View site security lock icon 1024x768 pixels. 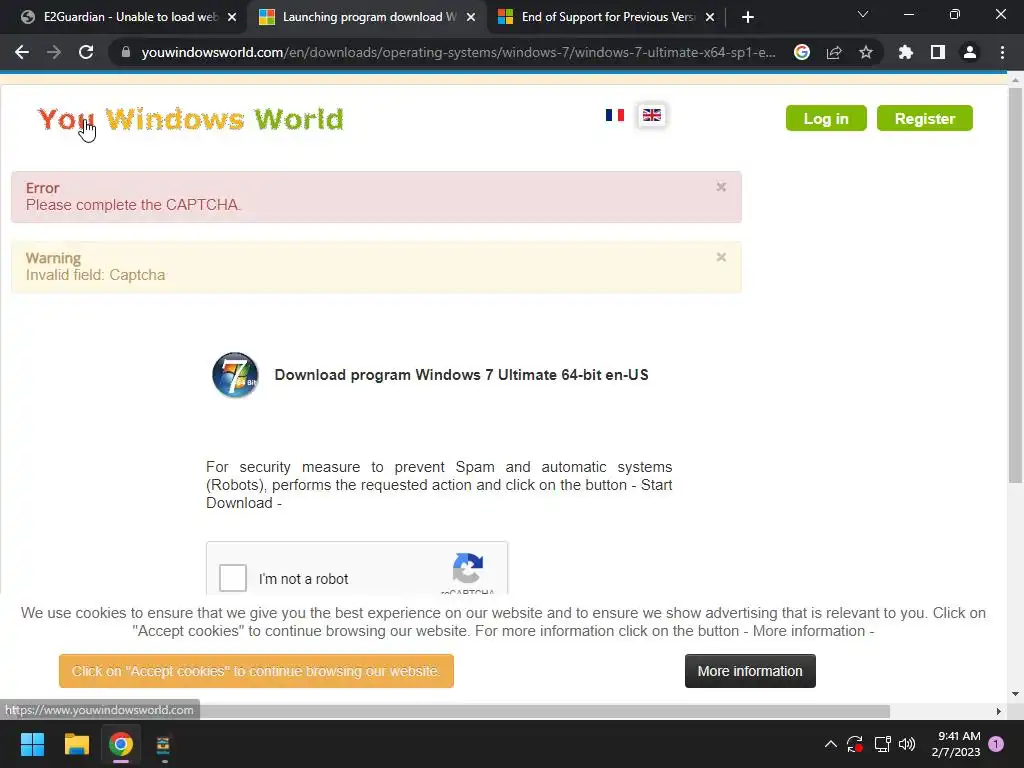[x=126, y=52]
